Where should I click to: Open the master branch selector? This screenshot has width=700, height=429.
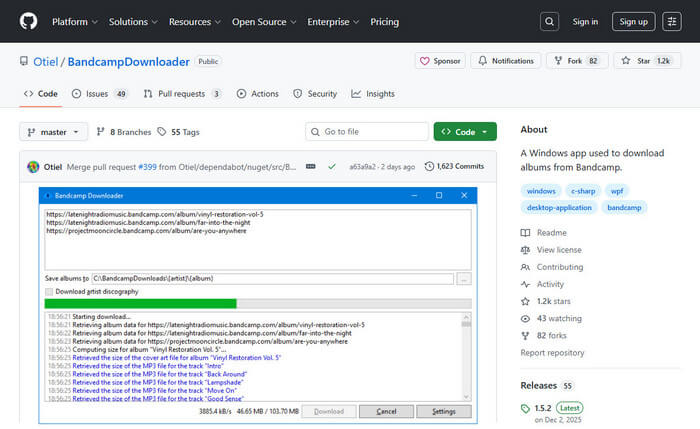coord(53,132)
